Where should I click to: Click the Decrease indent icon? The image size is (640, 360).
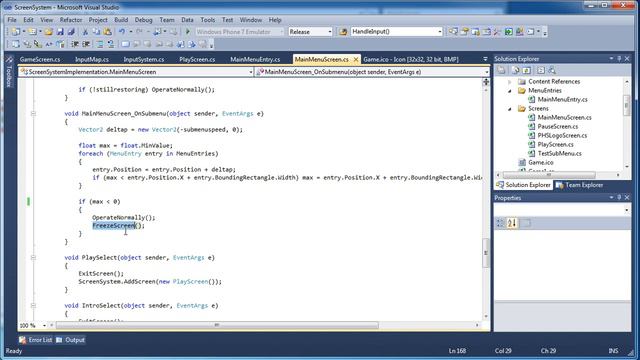coord(75,44)
